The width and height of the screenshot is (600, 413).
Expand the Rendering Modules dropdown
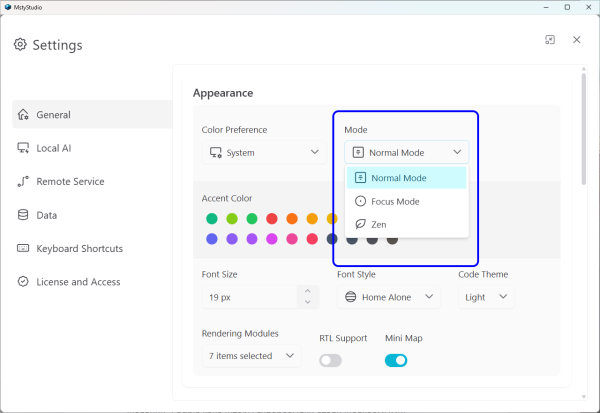pyautogui.click(x=251, y=356)
